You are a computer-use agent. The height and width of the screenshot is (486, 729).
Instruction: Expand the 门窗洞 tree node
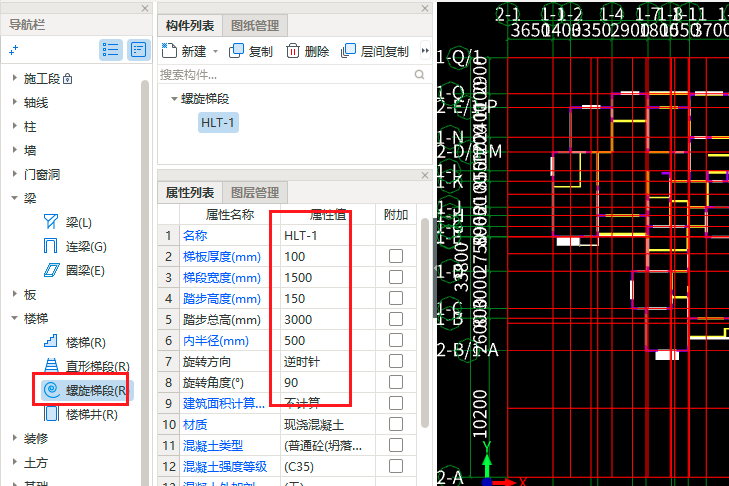(x=14, y=174)
